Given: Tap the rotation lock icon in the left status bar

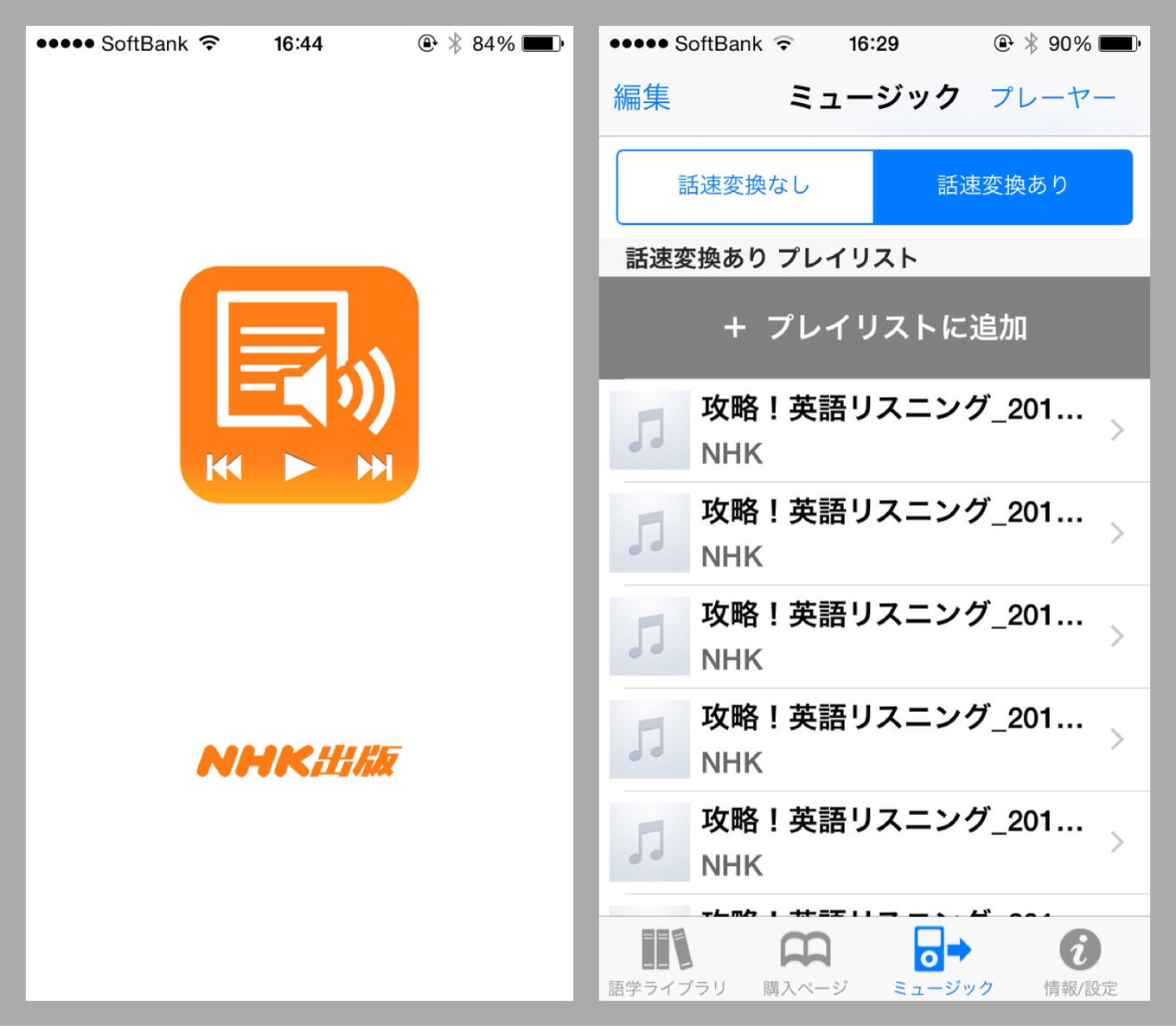Looking at the screenshot, I should pyautogui.click(x=427, y=43).
